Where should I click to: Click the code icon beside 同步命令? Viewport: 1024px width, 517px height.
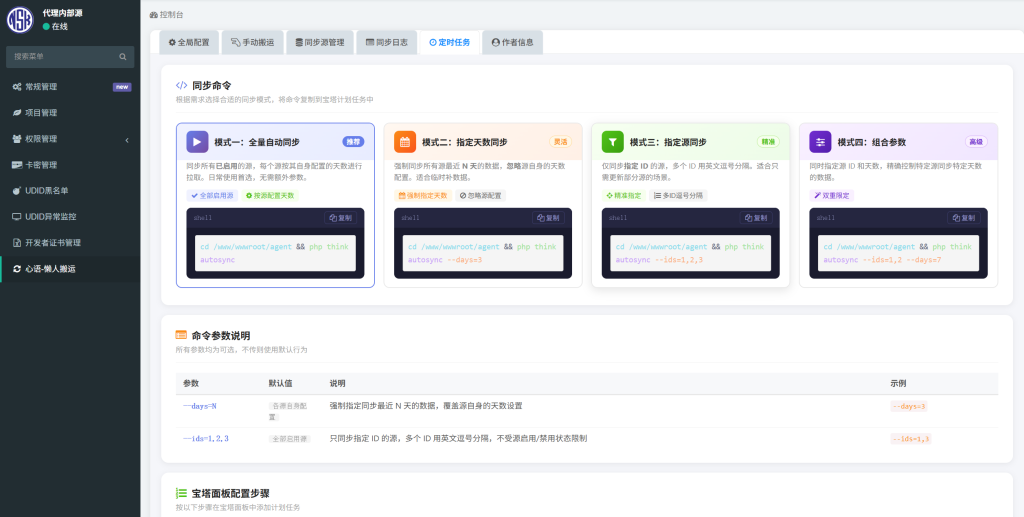182,86
